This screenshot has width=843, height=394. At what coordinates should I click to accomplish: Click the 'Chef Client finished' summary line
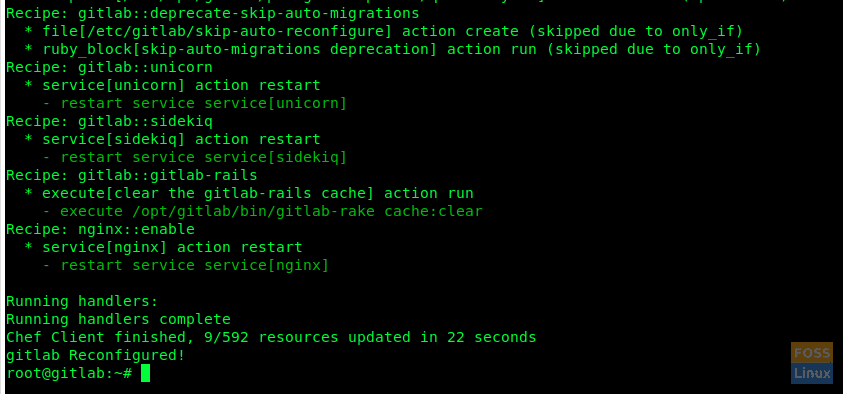[x=271, y=337]
